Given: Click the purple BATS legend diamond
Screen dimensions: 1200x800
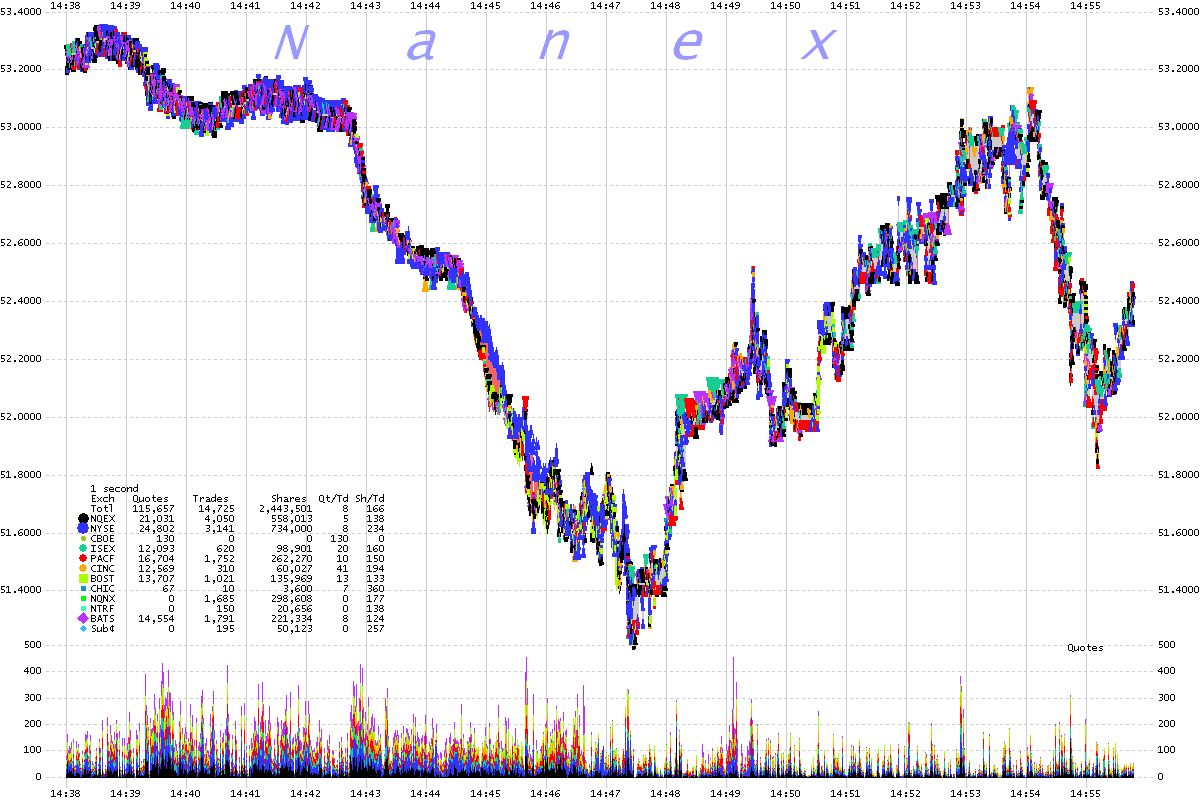Looking at the screenshot, I should [x=82, y=618].
